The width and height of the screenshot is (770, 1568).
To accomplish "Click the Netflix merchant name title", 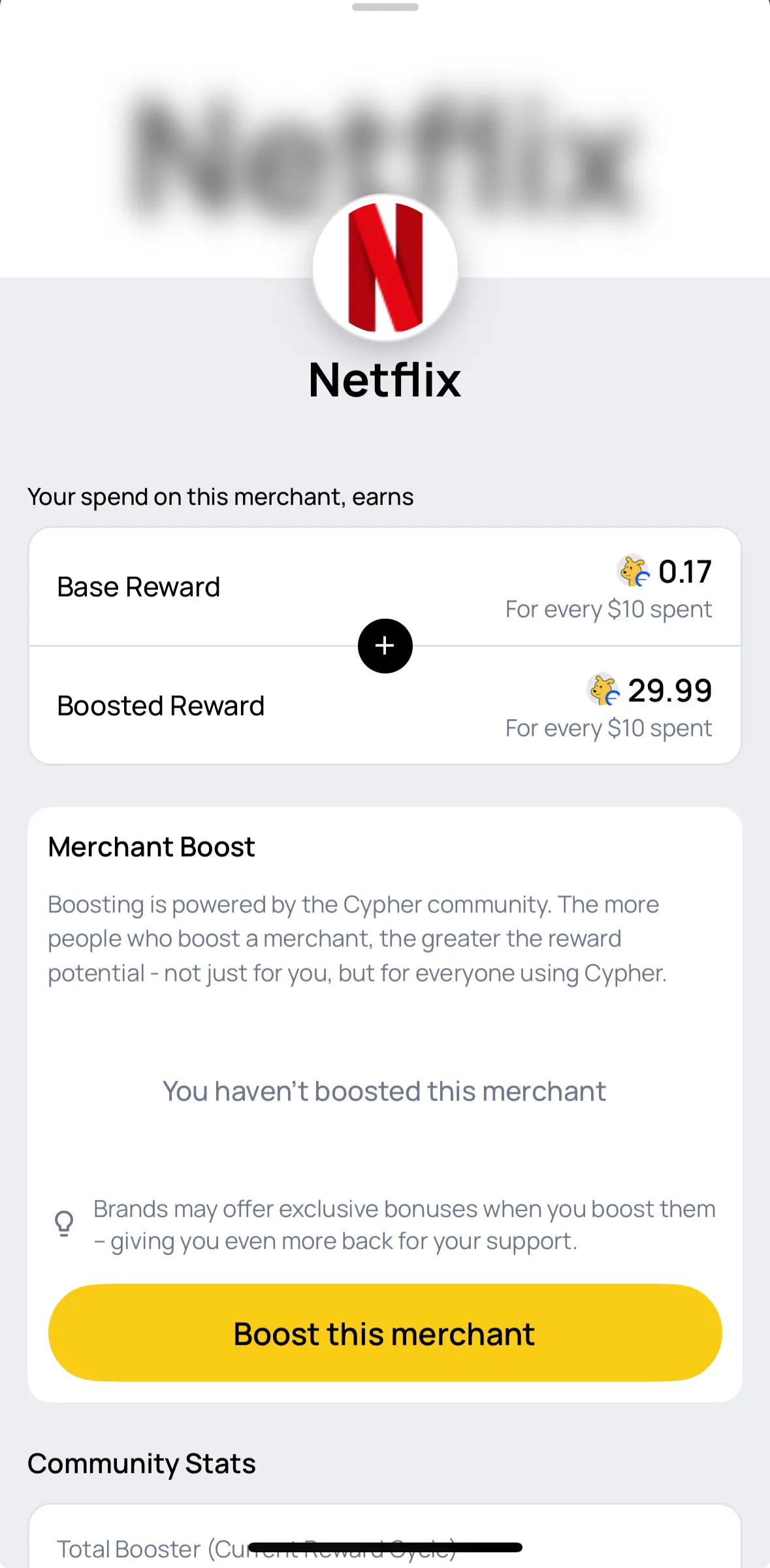I will pos(385,380).
